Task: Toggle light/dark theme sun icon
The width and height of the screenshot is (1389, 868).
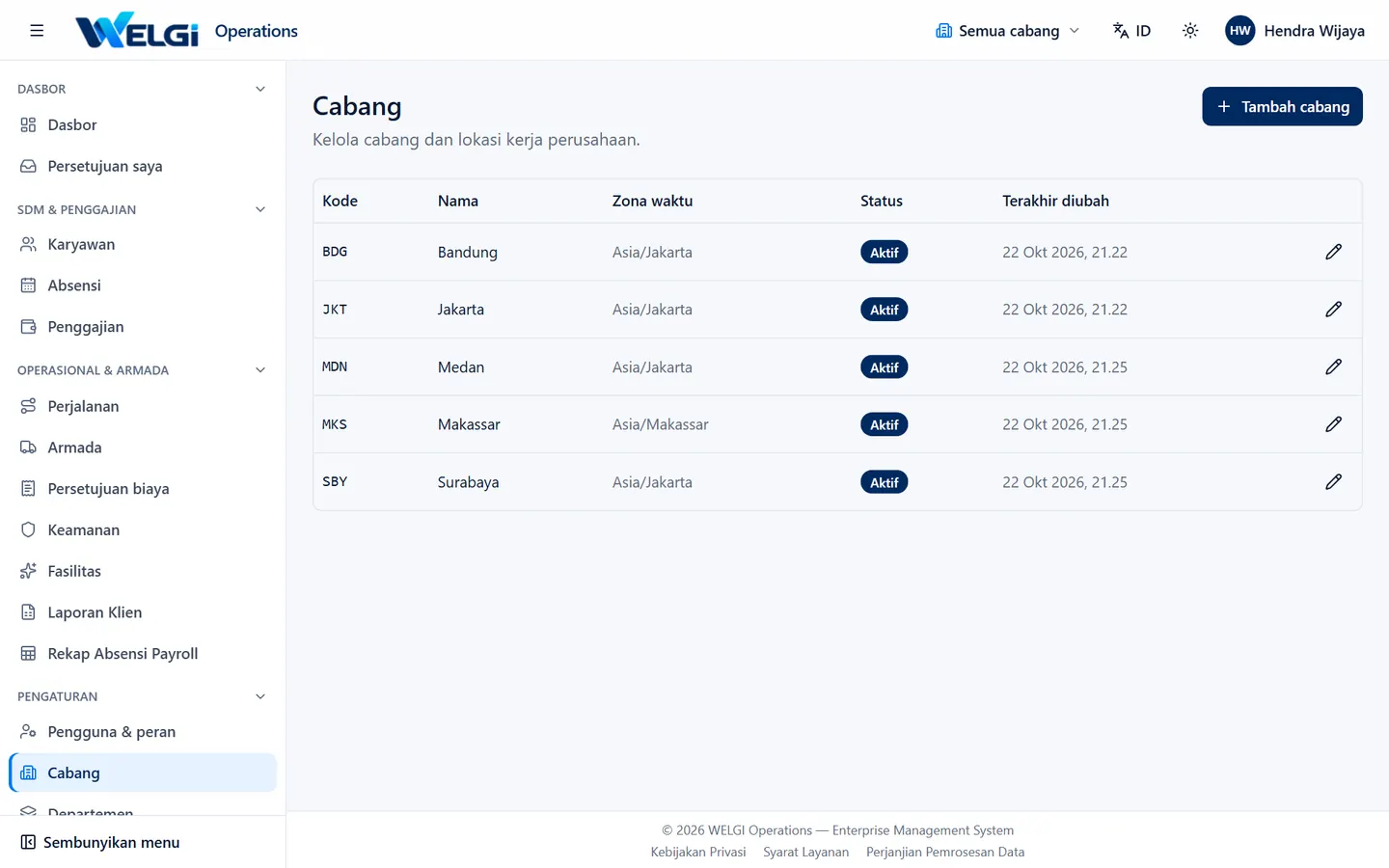Action: 1190,31
